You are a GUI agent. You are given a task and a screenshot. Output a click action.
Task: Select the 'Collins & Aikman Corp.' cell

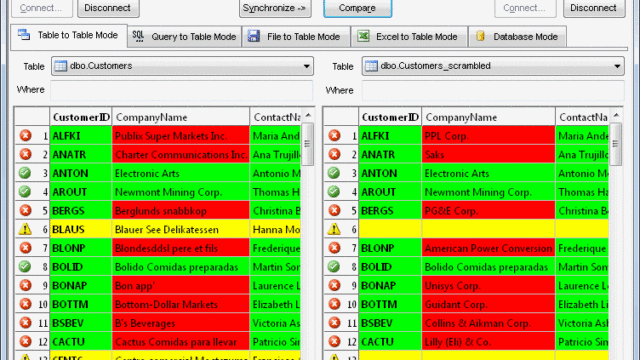pos(489,322)
